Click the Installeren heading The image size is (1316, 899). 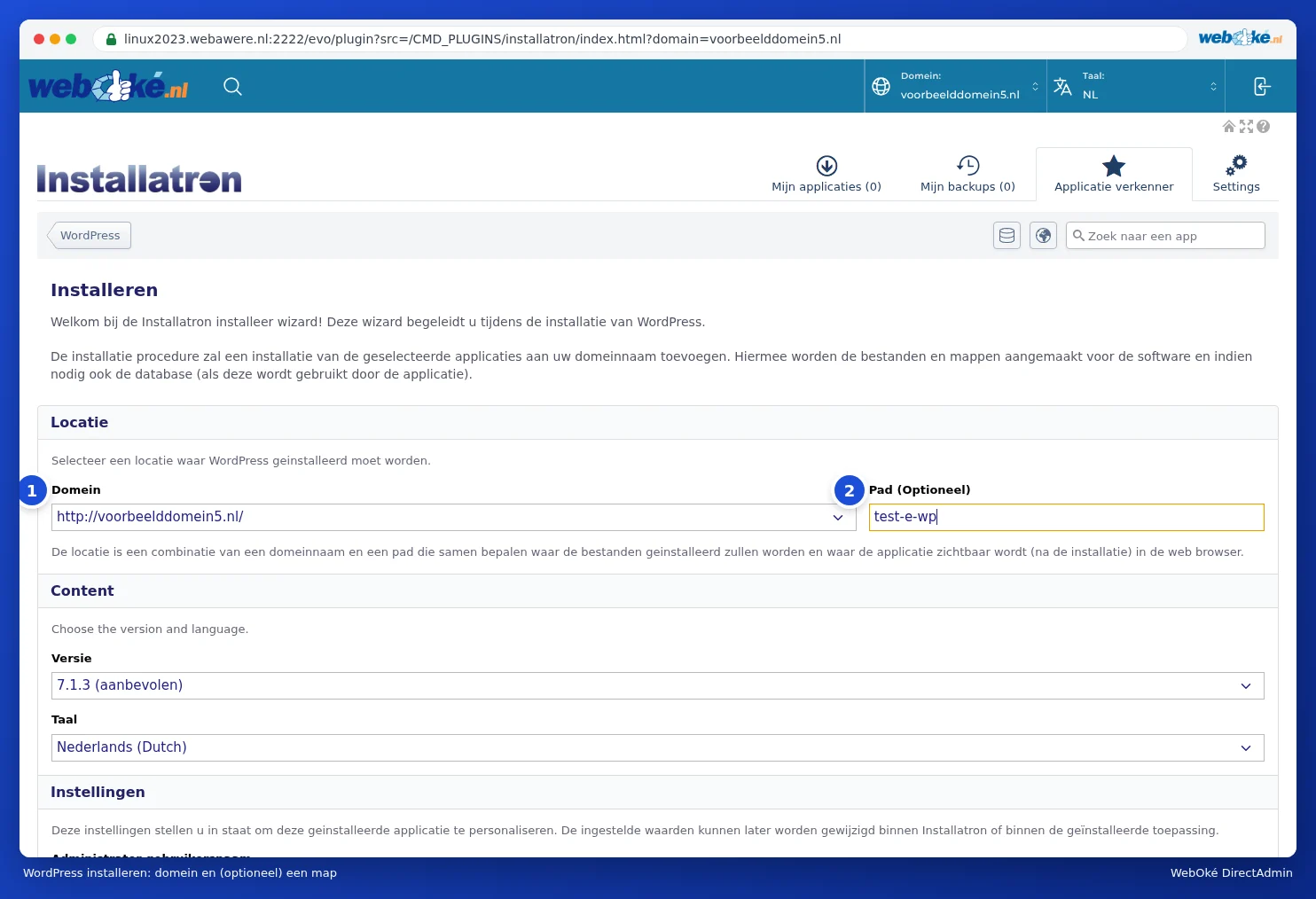click(104, 290)
